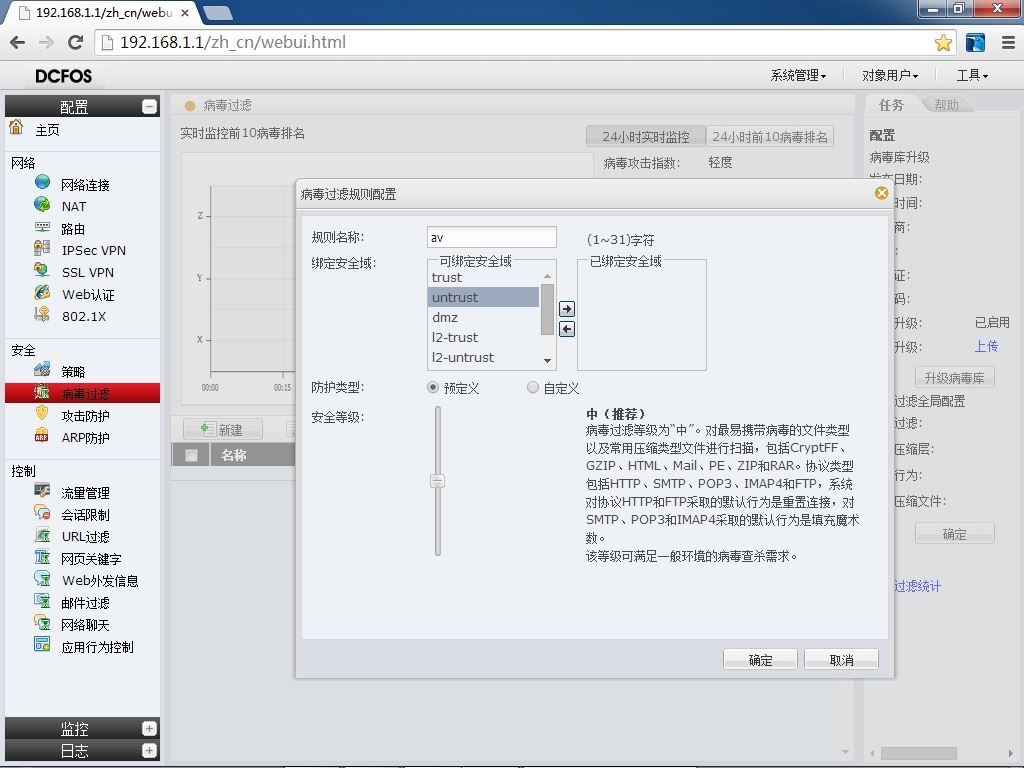
Task: Reload the page in browser
Action: tap(76, 42)
